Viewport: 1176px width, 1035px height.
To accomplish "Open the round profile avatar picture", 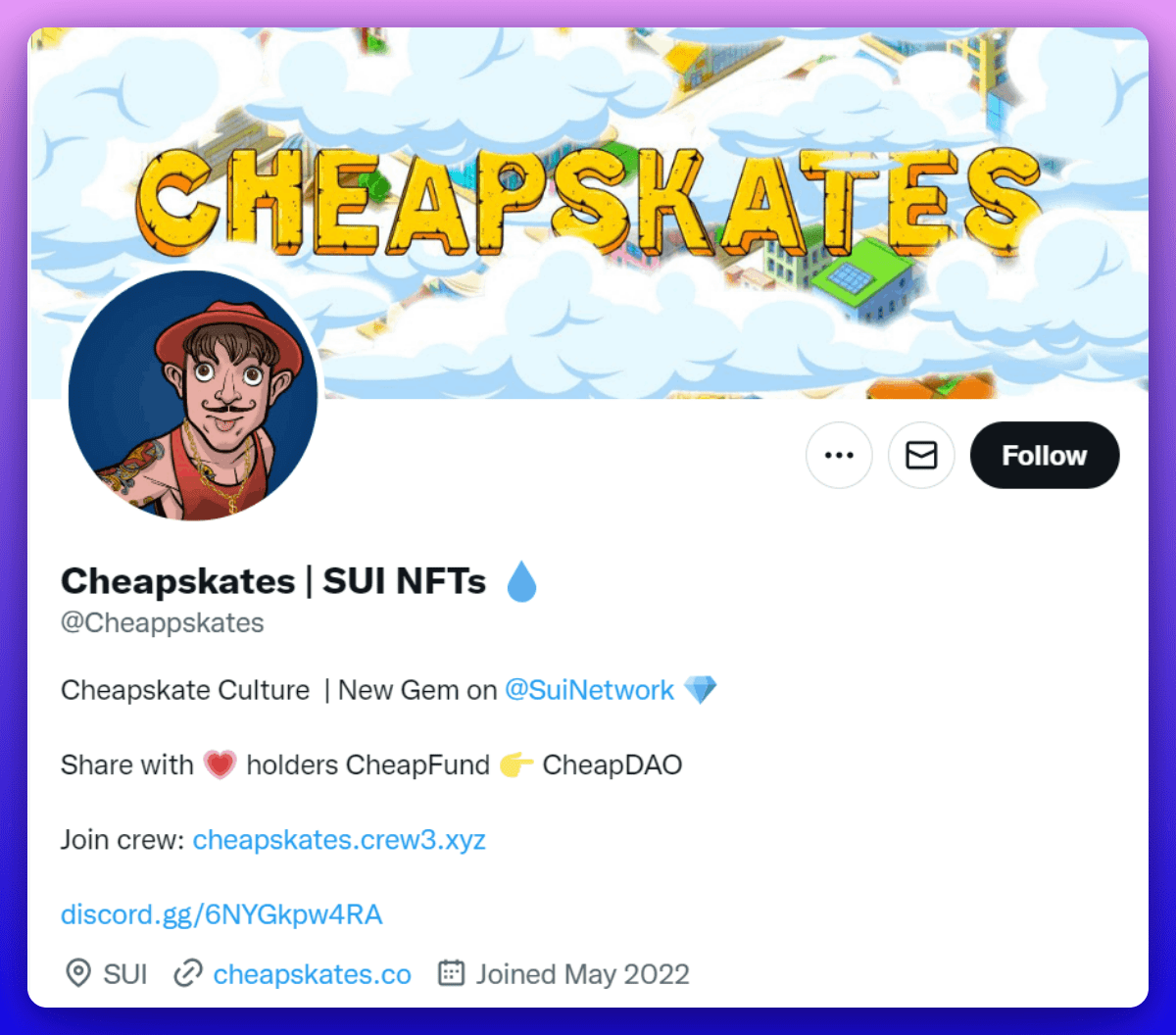I will pos(193,395).
